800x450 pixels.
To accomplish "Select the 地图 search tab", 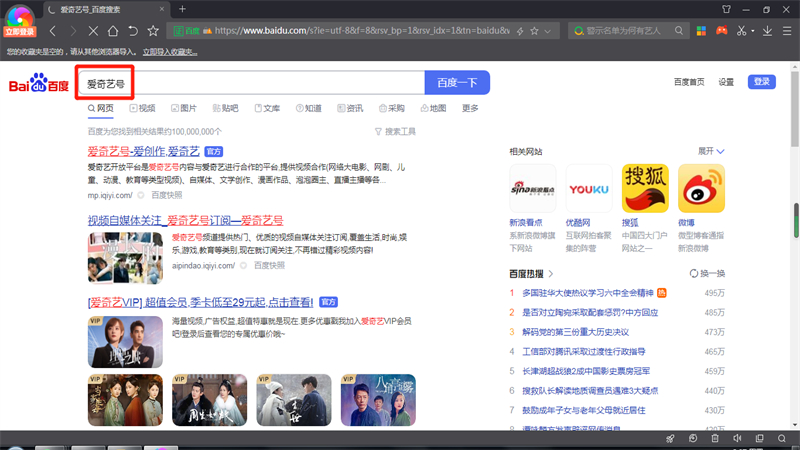I will 433,108.
